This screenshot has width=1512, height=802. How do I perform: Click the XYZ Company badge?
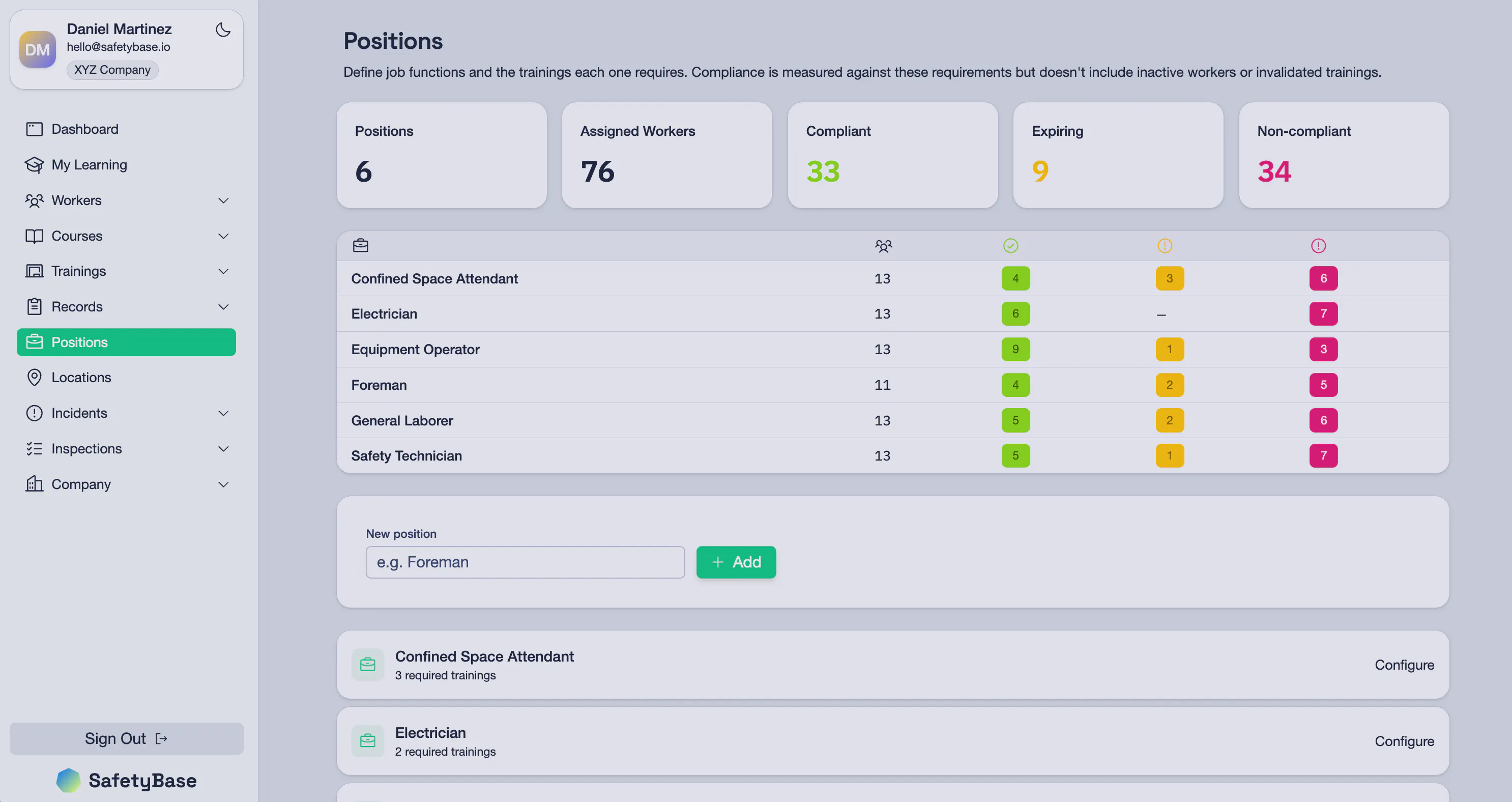coord(112,70)
